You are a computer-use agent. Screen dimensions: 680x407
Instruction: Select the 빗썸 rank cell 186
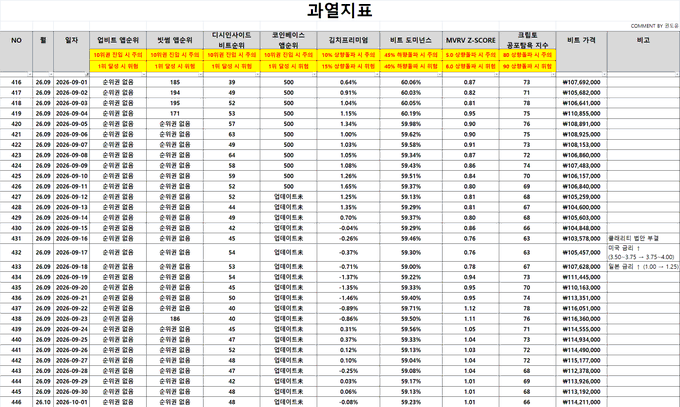(x=175, y=318)
